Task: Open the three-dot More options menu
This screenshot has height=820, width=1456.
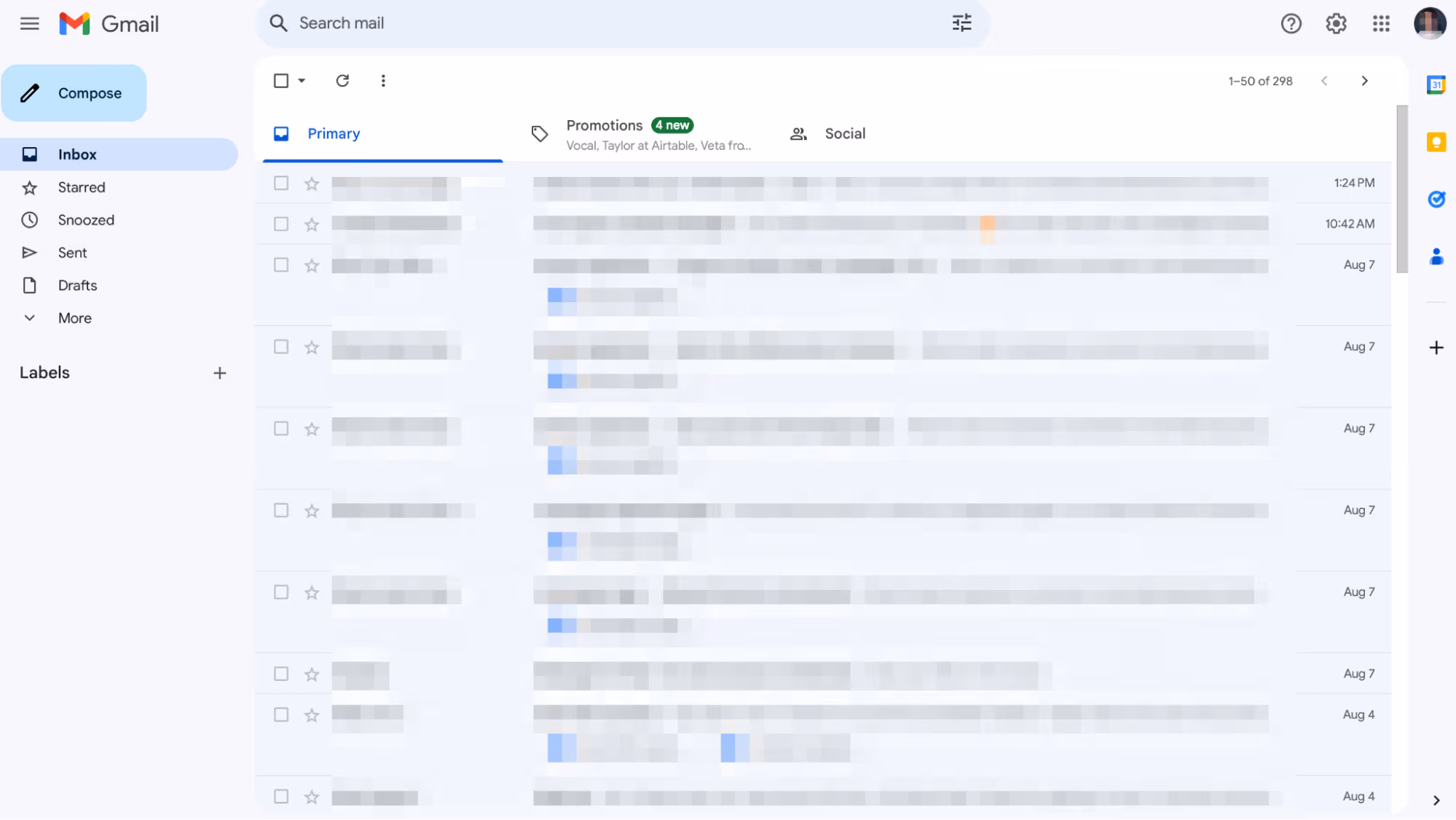Action: click(x=383, y=81)
